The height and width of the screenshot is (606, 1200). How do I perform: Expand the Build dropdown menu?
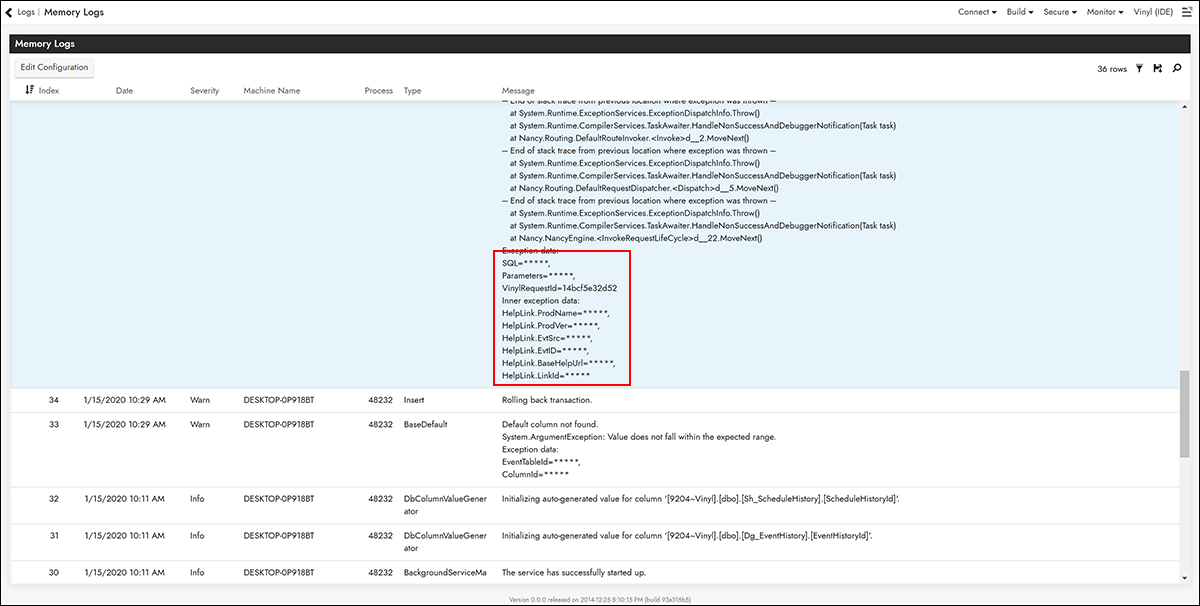(1021, 12)
